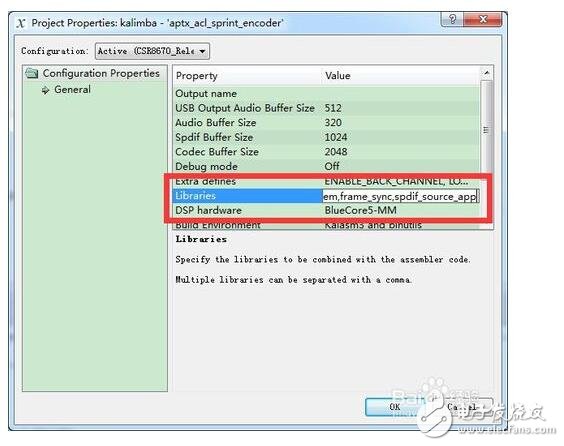Image resolution: width=564 pixels, height=446 pixels.
Task: Click the help question mark button
Action: point(452,19)
